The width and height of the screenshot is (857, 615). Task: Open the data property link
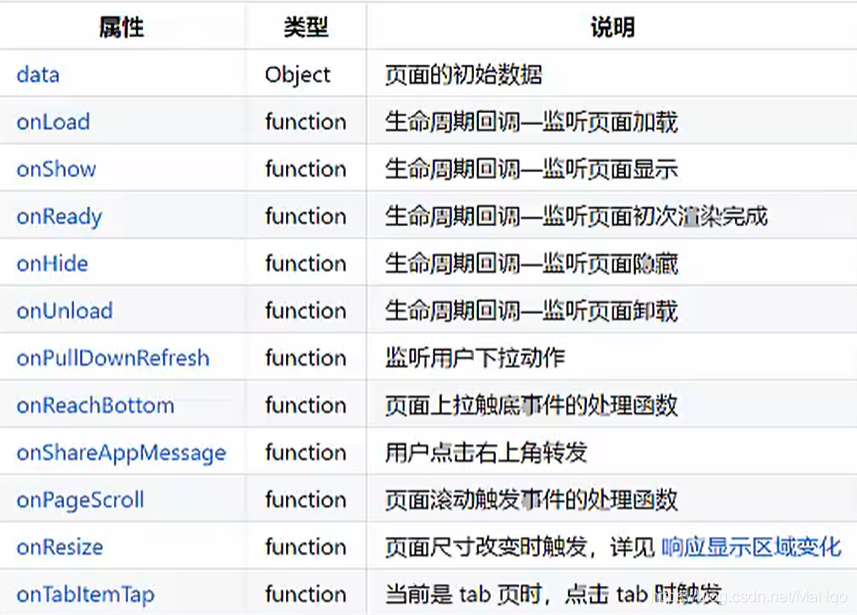click(x=38, y=75)
